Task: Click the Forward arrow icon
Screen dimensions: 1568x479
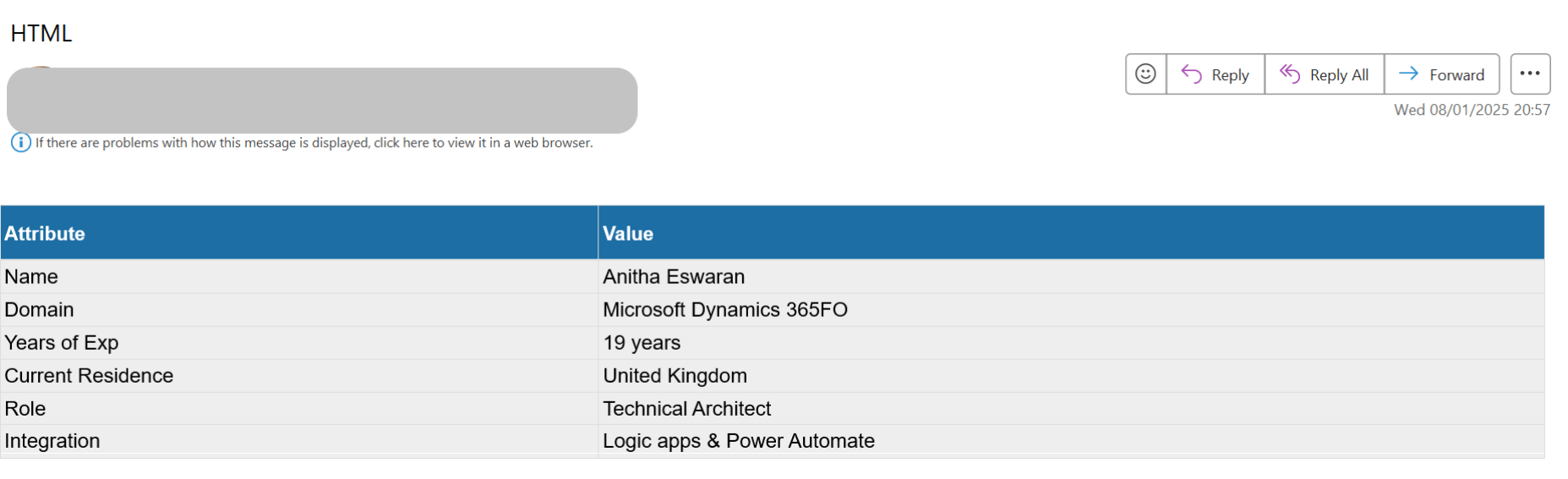Action: pyautogui.click(x=1408, y=74)
